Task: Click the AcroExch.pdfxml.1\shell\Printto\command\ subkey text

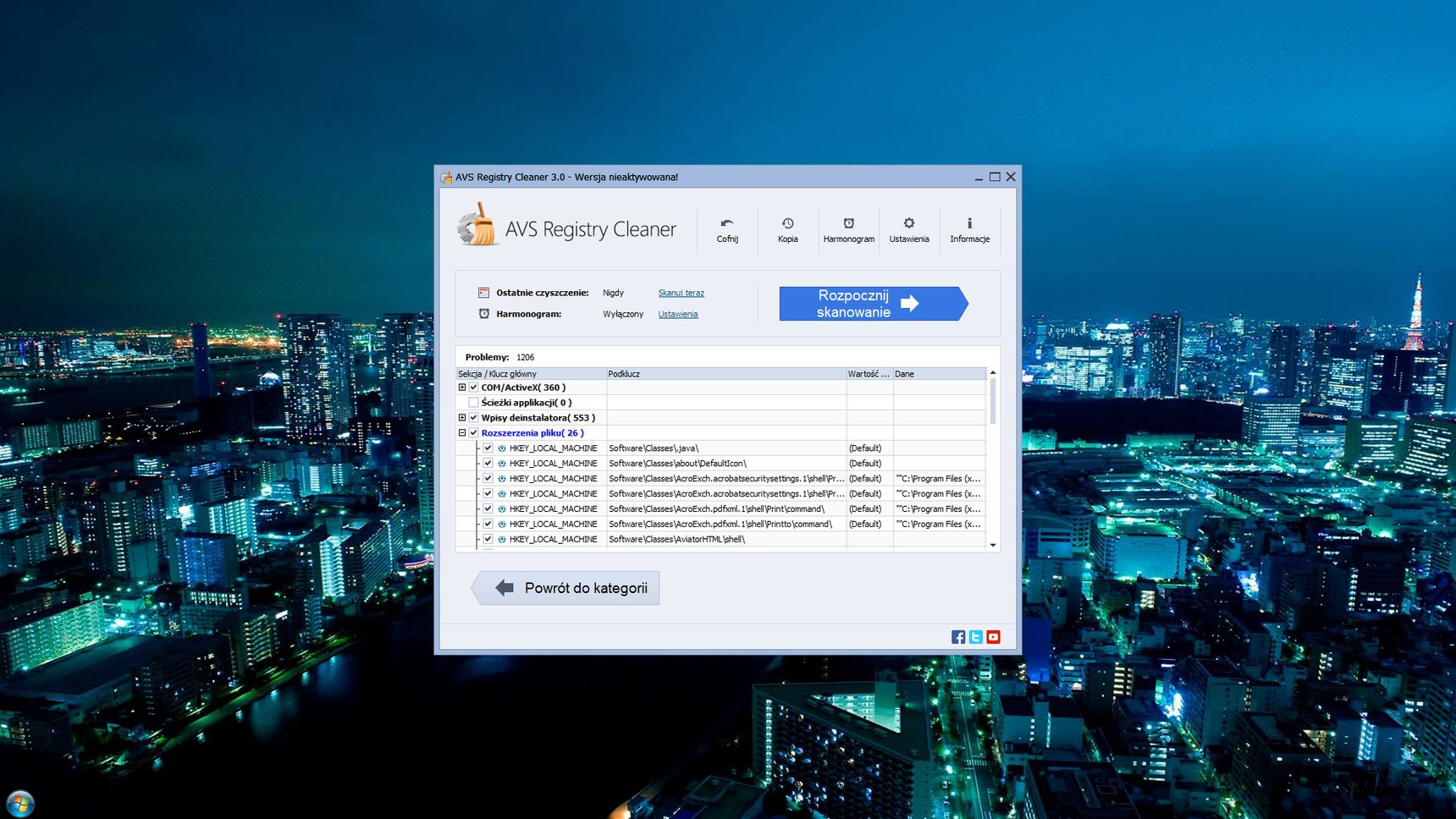Action: click(720, 525)
